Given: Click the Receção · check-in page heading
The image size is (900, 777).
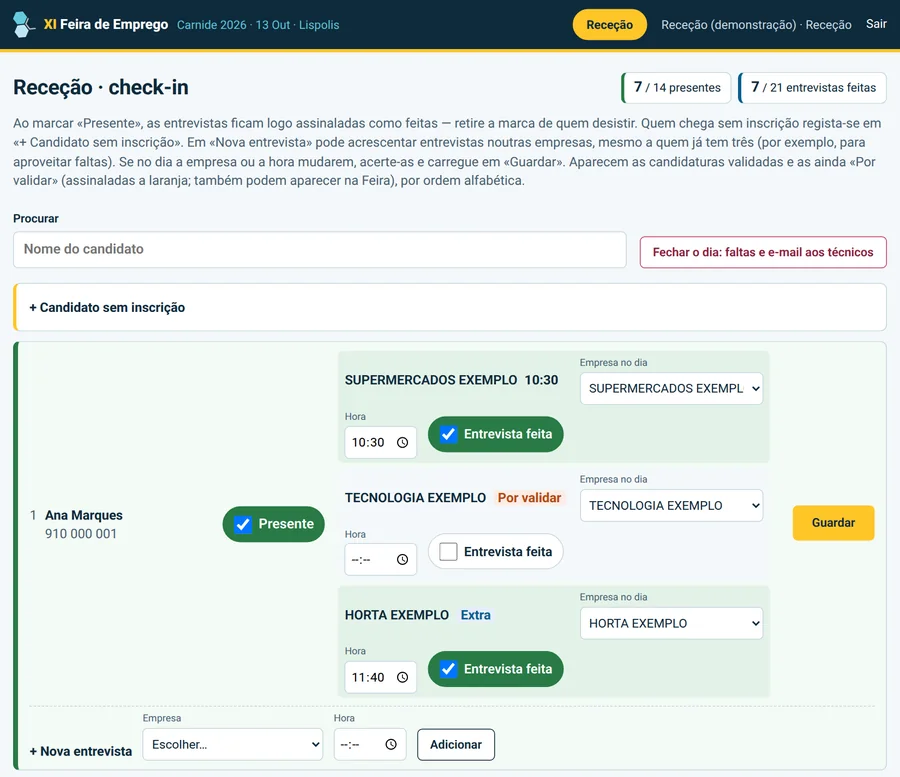Looking at the screenshot, I should coord(101,87).
